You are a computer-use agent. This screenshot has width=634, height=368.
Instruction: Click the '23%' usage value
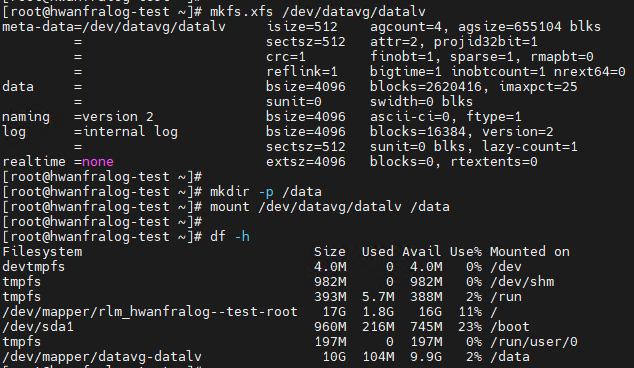[x=469, y=326]
